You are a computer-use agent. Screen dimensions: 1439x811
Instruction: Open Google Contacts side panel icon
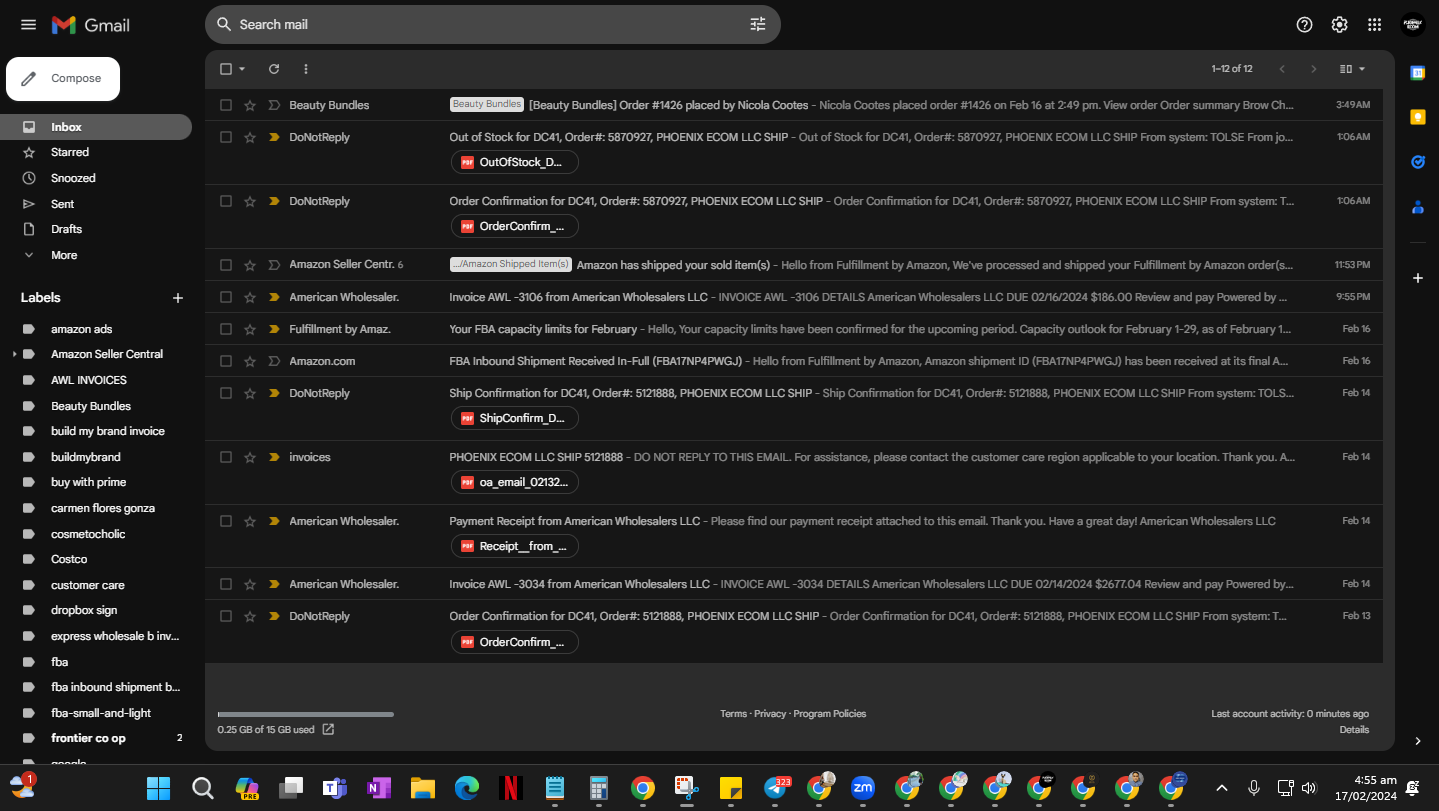pyautogui.click(x=1417, y=207)
